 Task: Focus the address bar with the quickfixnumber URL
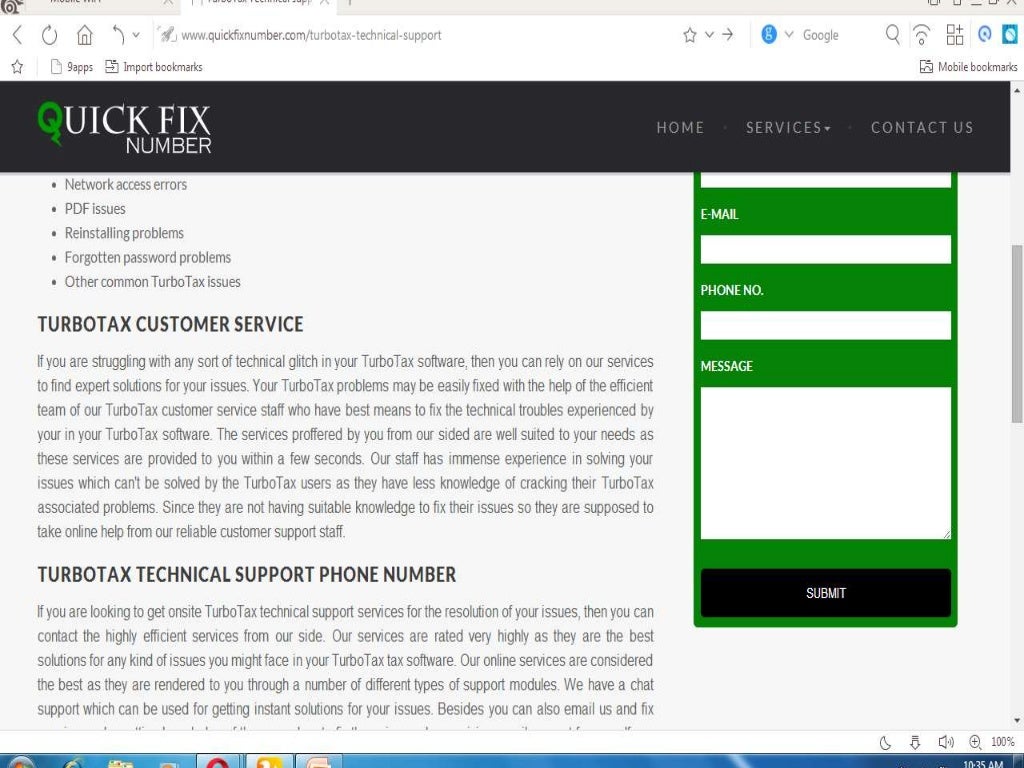point(311,35)
